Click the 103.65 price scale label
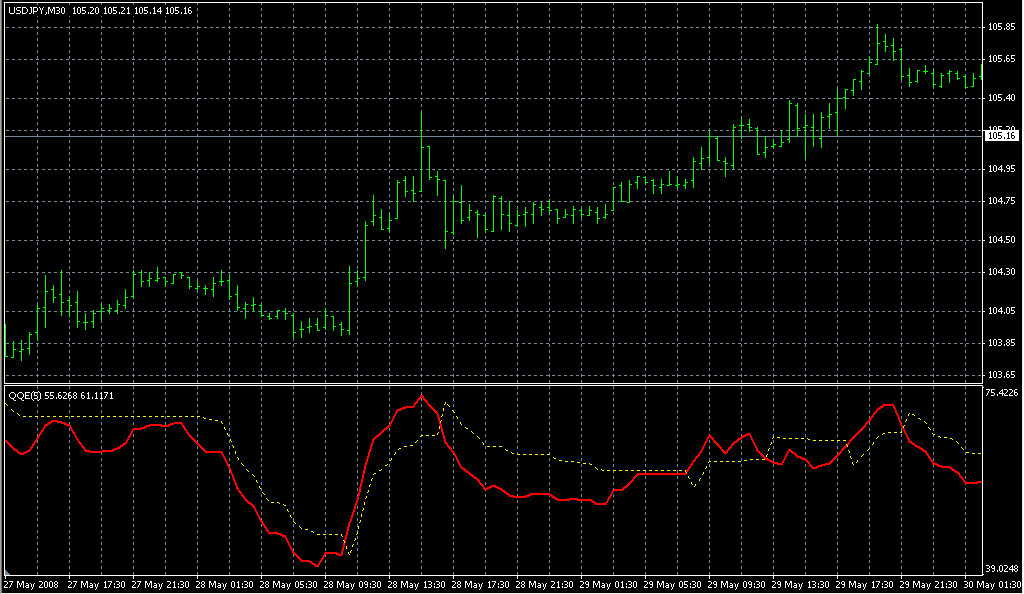The width and height of the screenshot is (1024, 594). click(1002, 375)
